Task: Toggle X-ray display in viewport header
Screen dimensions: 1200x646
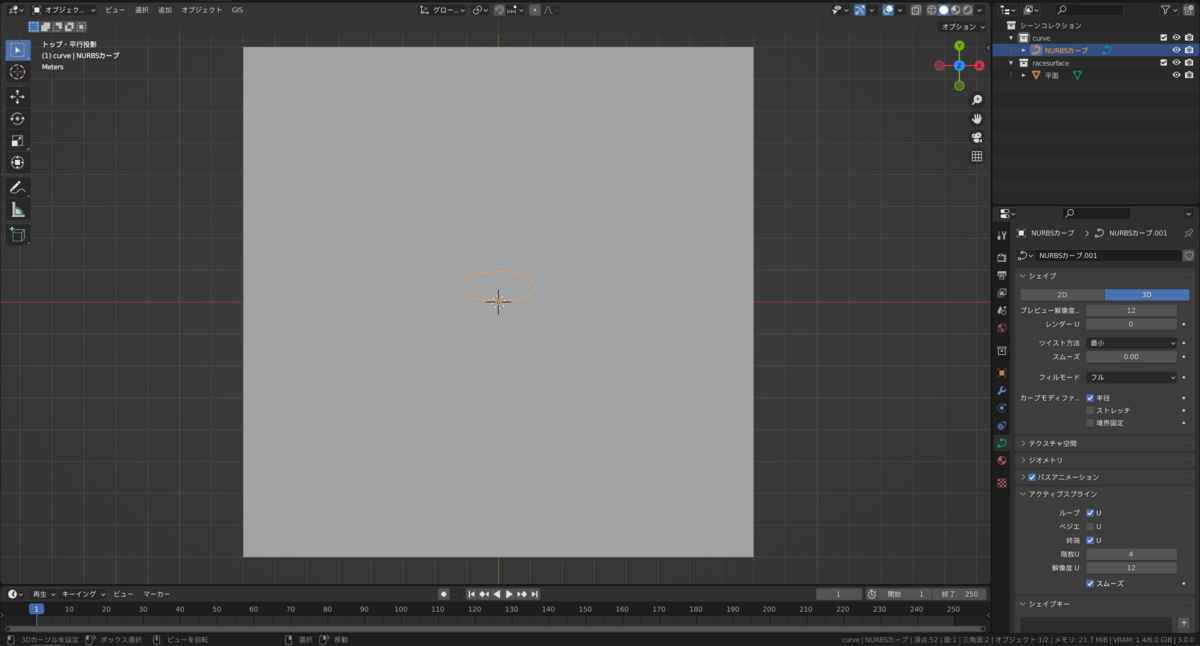Action: [916, 10]
